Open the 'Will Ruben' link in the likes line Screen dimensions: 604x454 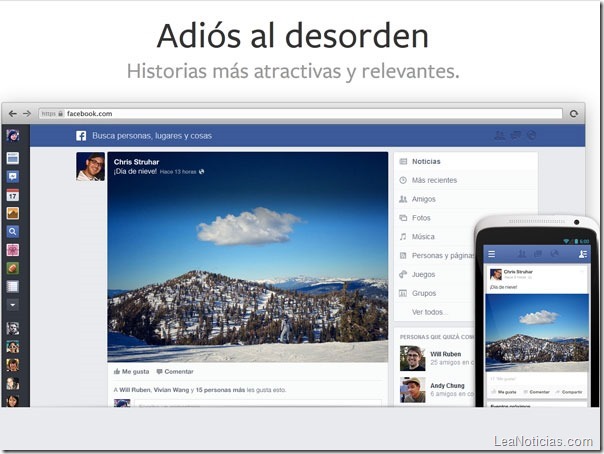tap(135, 390)
